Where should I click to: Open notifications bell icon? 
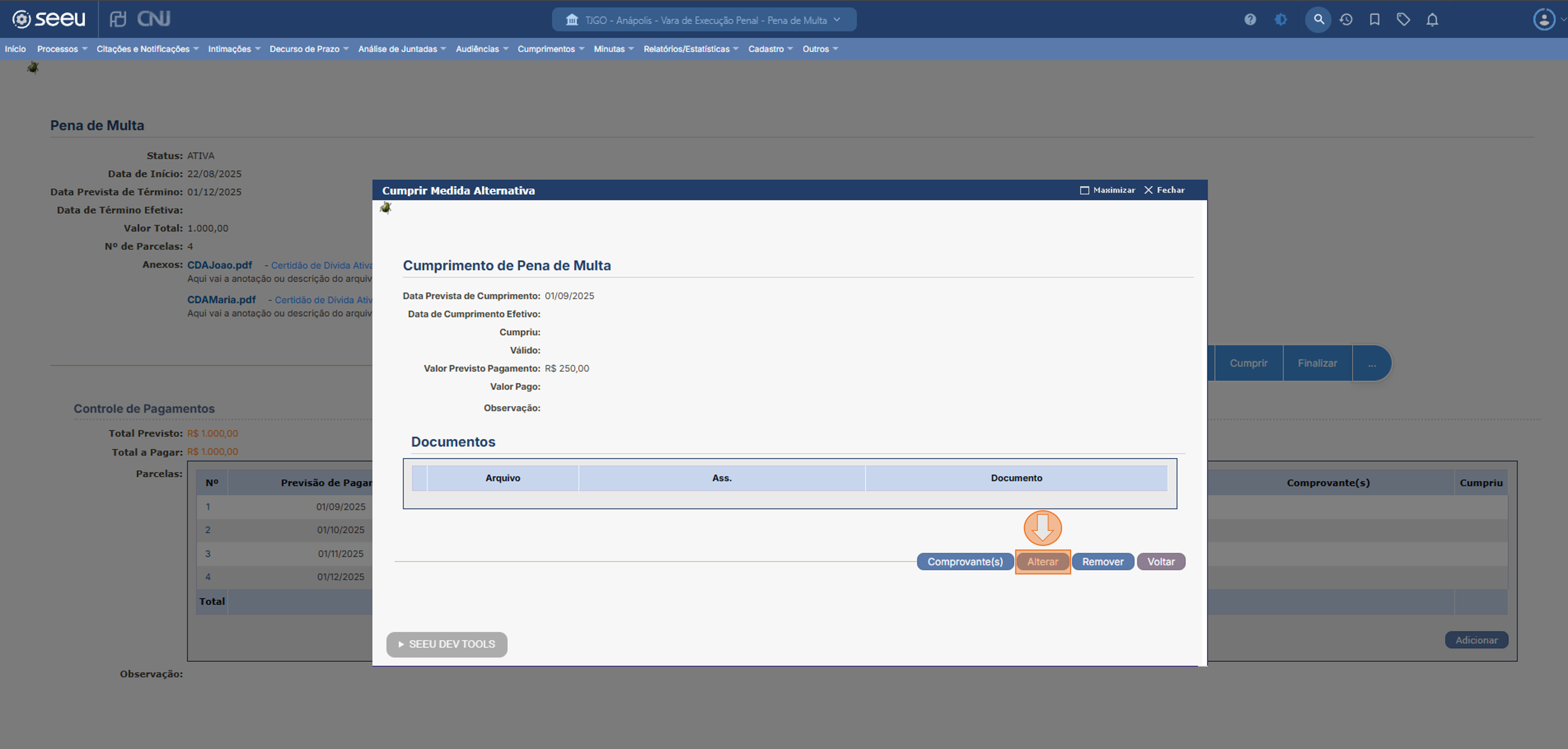tap(1432, 19)
